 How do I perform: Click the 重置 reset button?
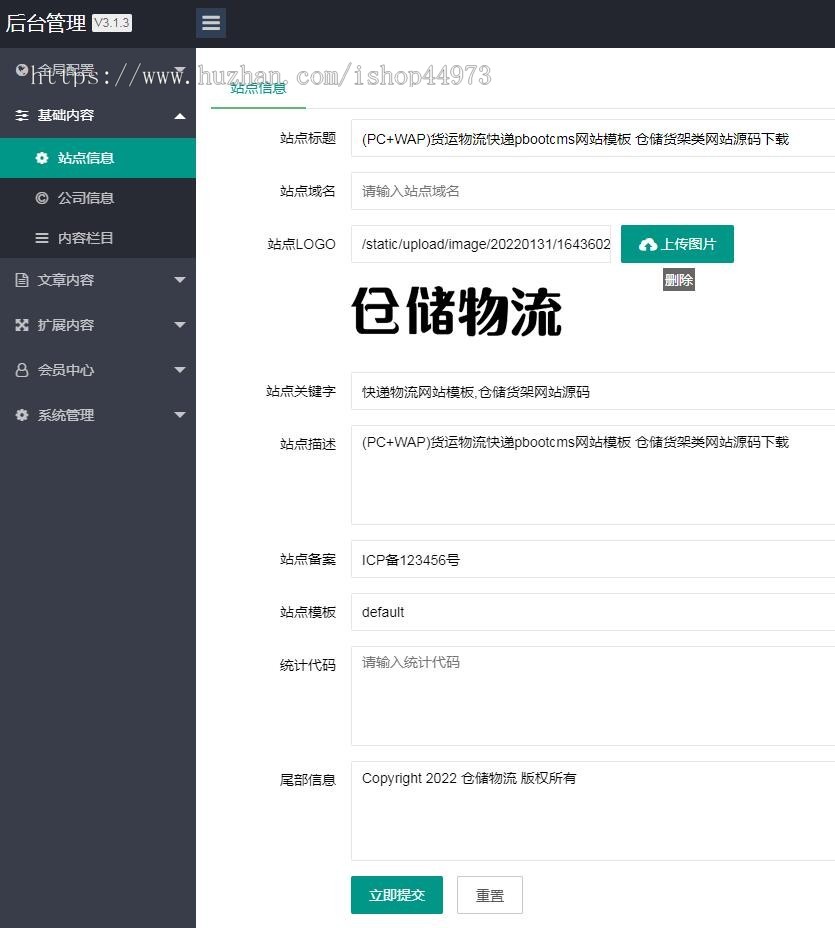click(x=489, y=895)
